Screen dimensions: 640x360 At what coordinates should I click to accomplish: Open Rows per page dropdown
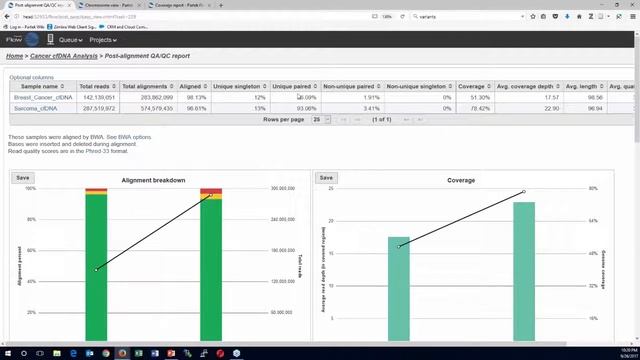(x=321, y=120)
